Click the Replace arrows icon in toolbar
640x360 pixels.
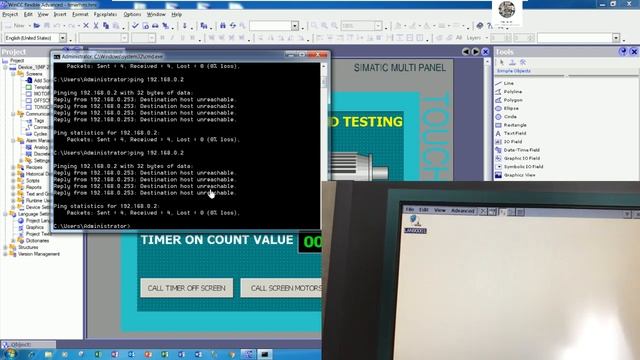[x=233, y=26]
